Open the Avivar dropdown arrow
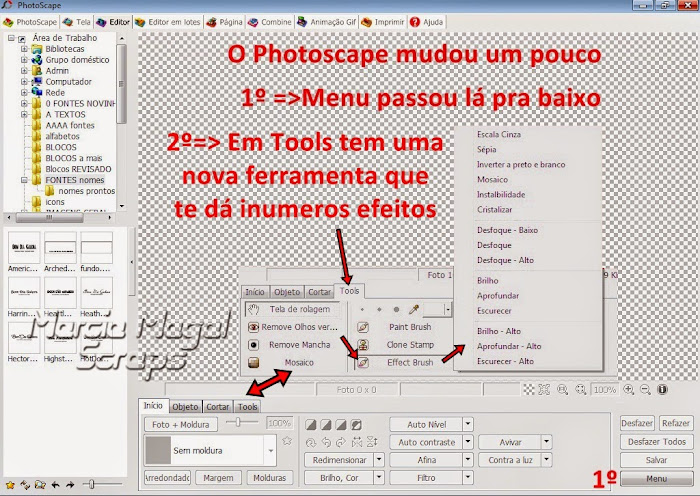The image size is (700, 496). (x=547, y=442)
